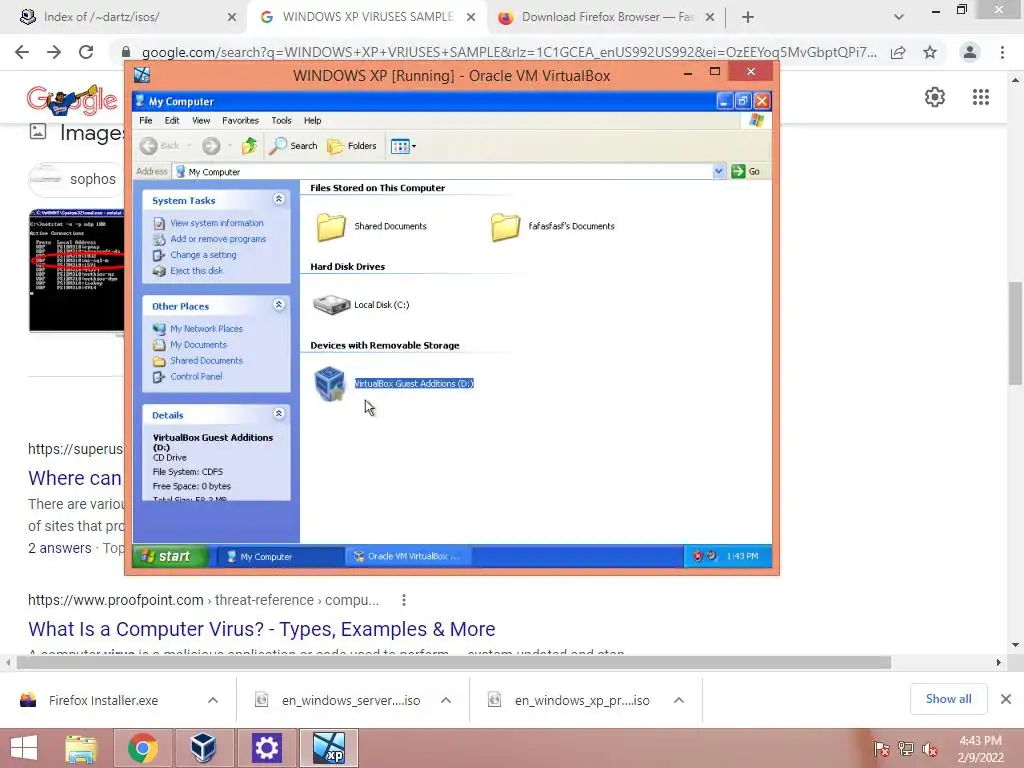Select My Computer XP taskbar button
Viewport: 1024px width, 768px height.
pos(280,556)
